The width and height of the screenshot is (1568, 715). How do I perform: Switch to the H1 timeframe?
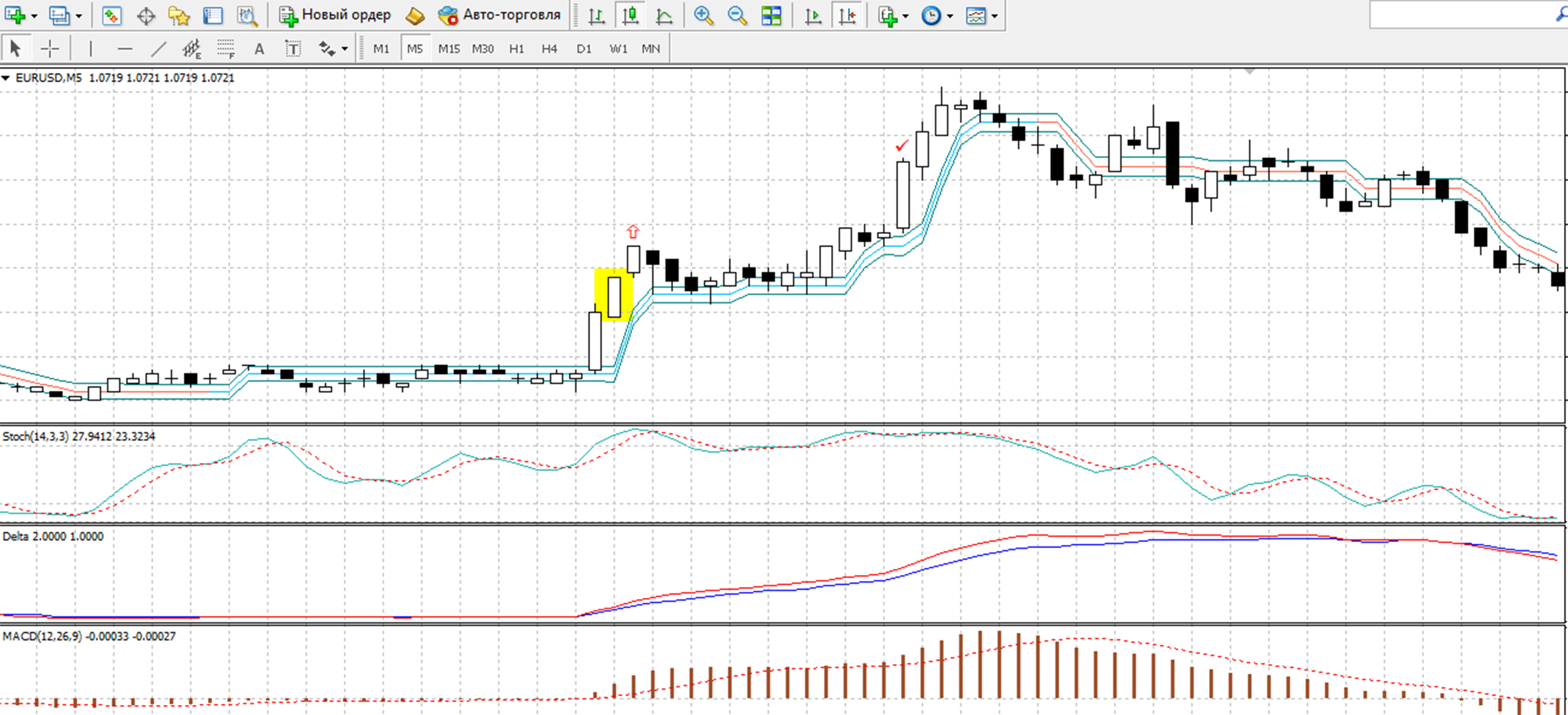pos(516,48)
